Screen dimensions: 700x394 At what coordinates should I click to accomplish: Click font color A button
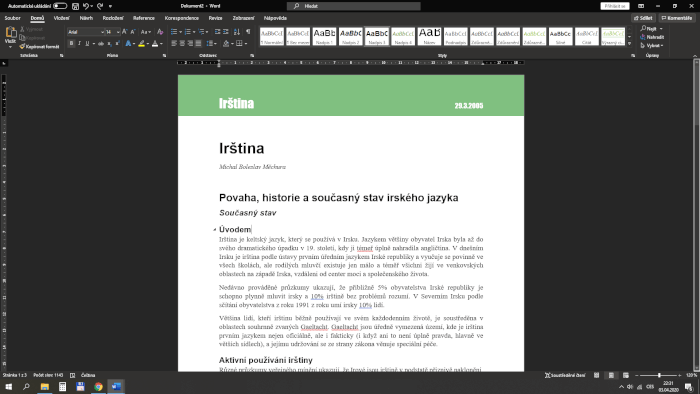point(155,44)
